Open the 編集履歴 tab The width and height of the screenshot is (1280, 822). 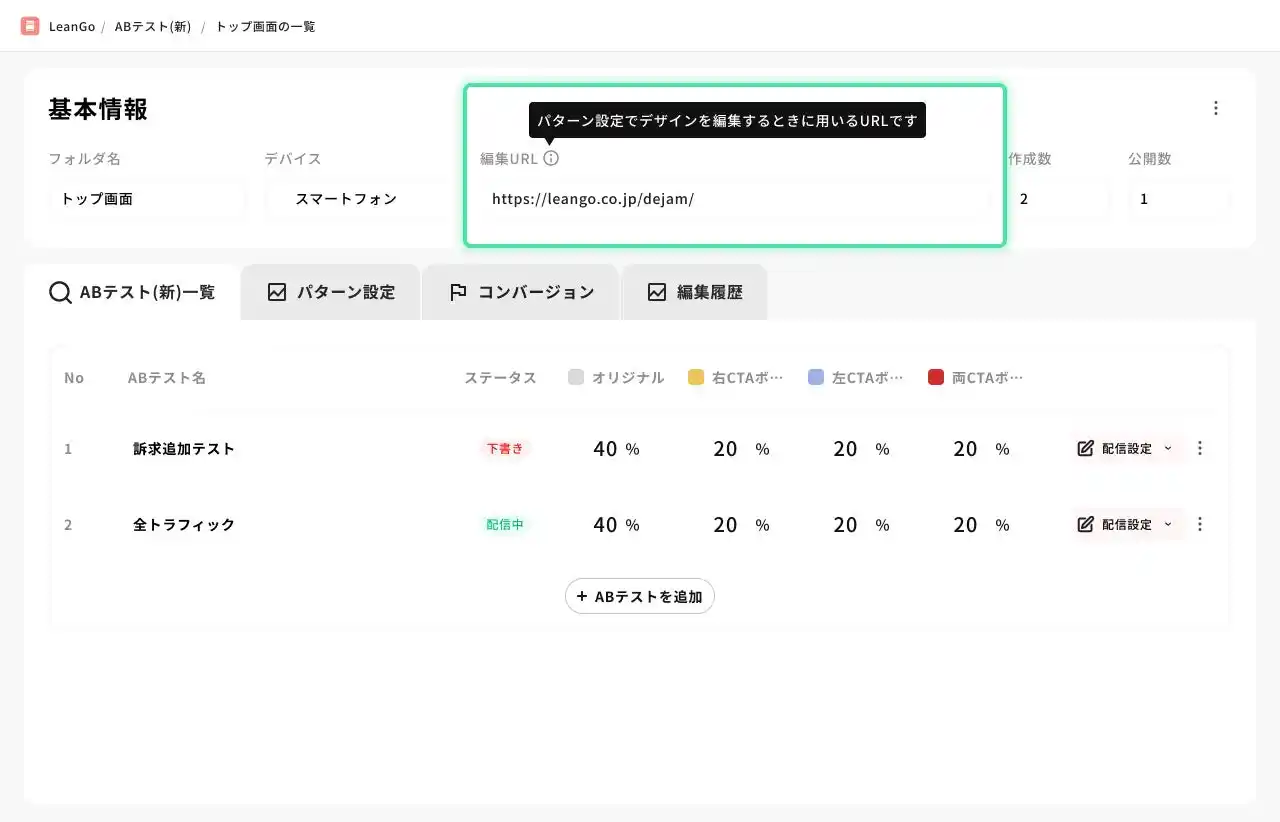(695, 292)
